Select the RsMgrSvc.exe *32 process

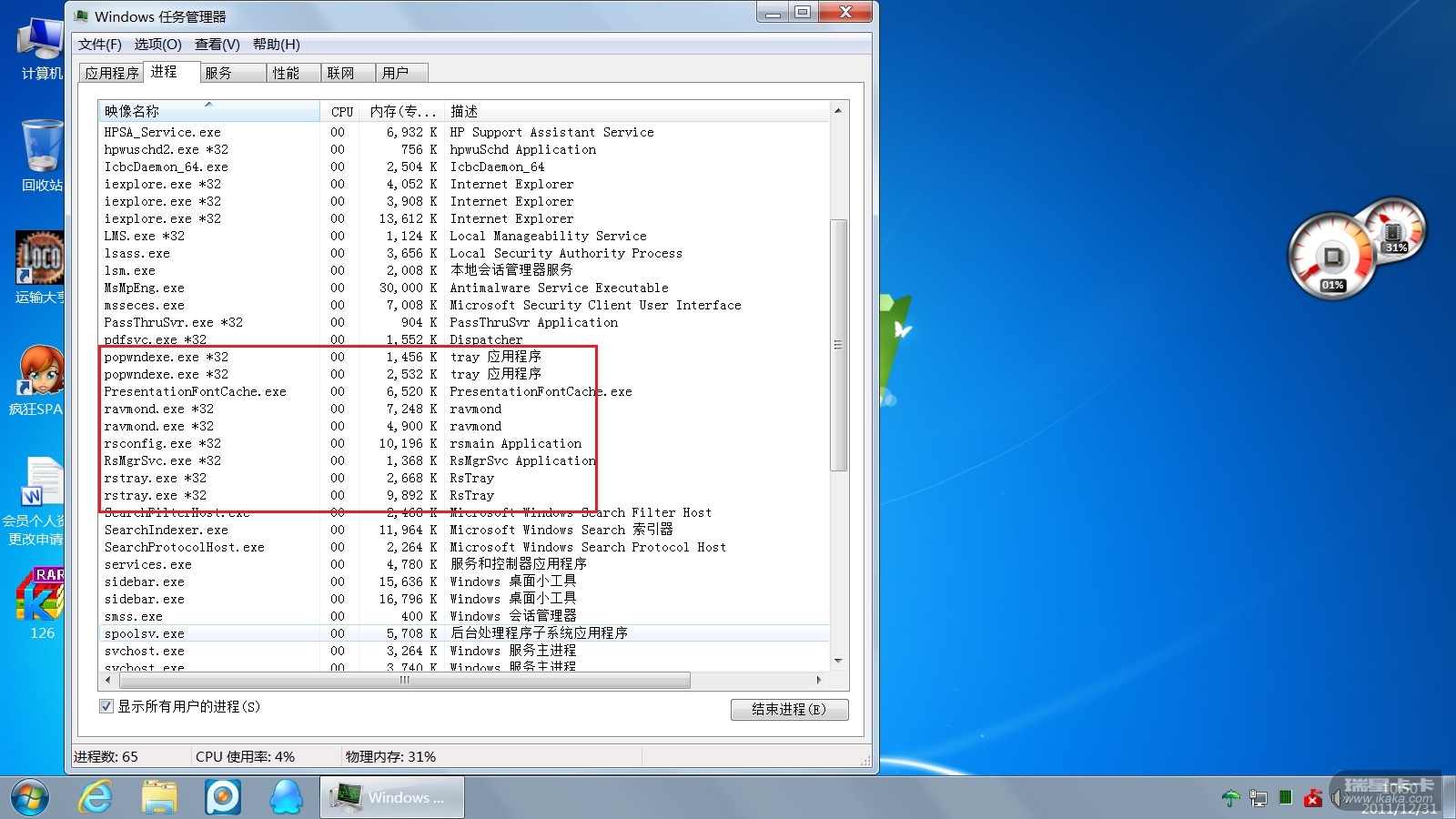click(x=464, y=460)
